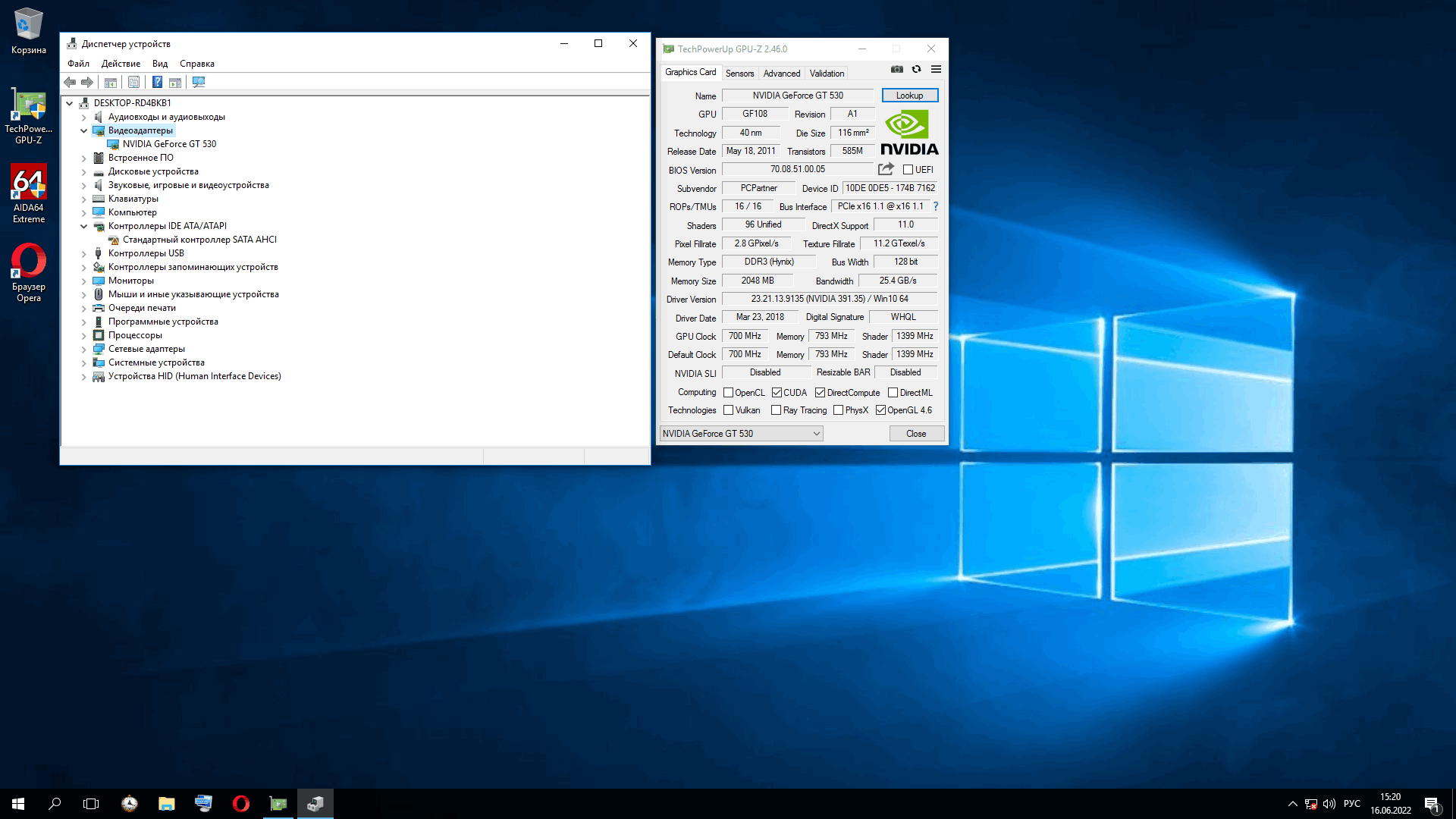Toggle the PhysX checkbox
Image resolution: width=1456 pixels, height=819 pixels.
838,410
